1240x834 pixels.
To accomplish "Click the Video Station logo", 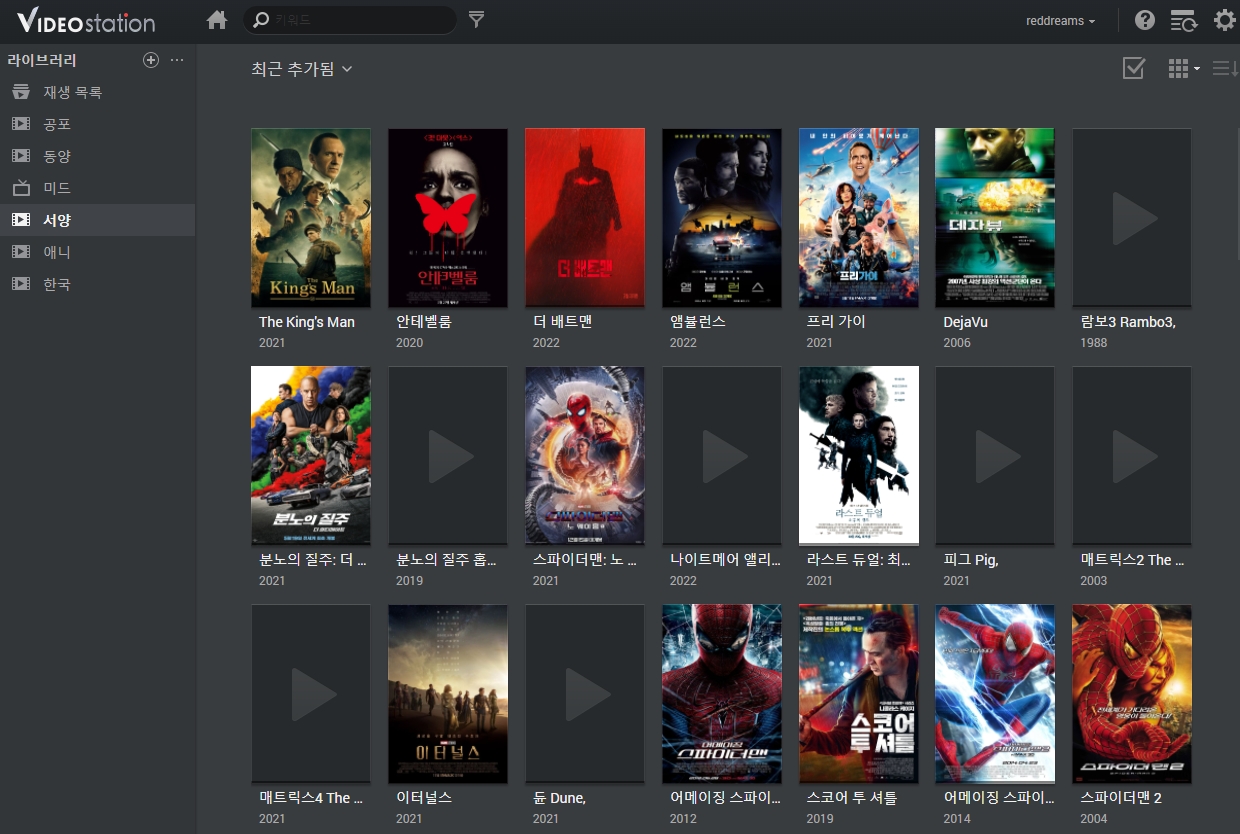I will click(x=86, y=20).
